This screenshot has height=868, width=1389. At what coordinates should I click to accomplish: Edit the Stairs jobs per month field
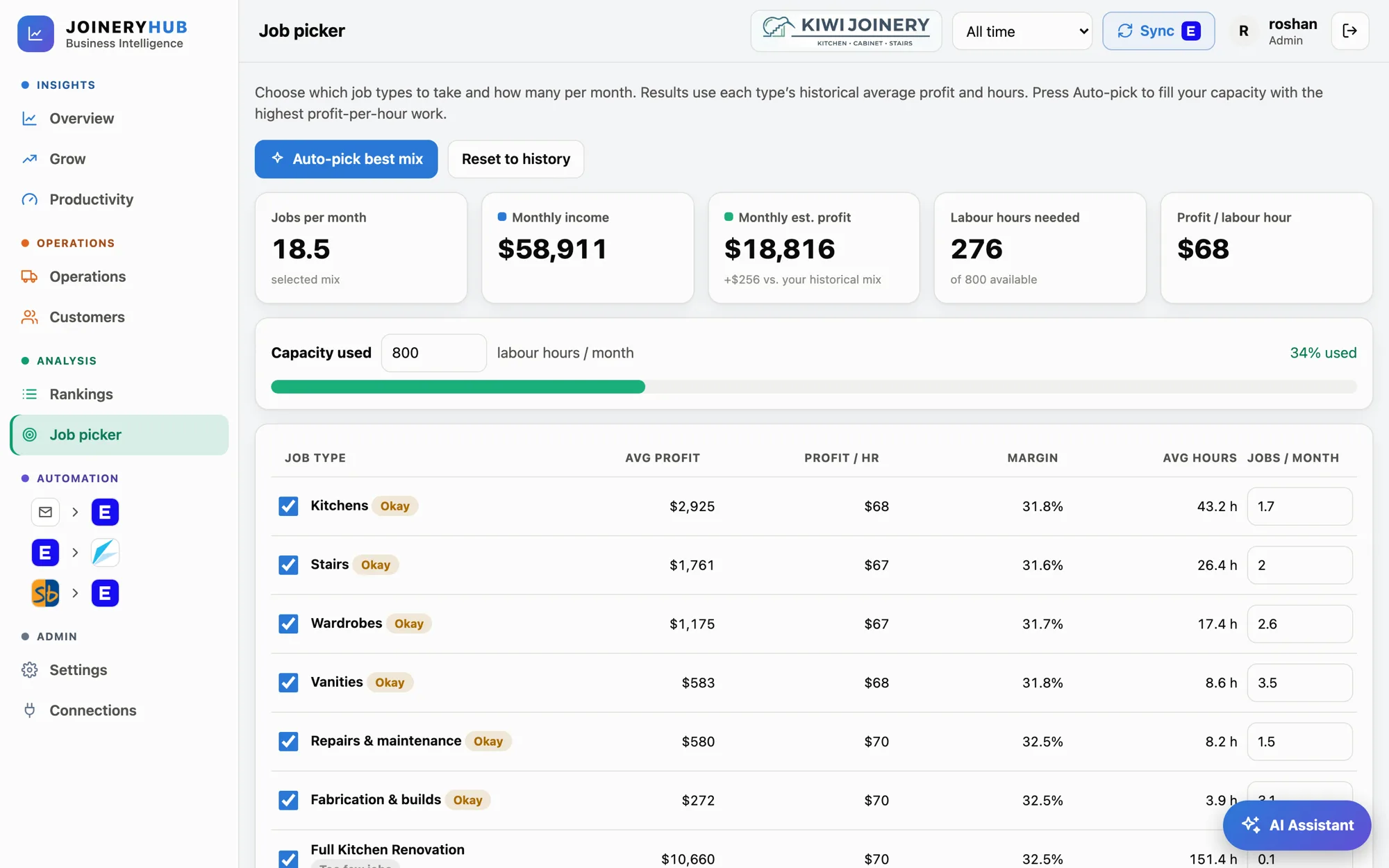pyautogui.click(x=1299, y=565)
